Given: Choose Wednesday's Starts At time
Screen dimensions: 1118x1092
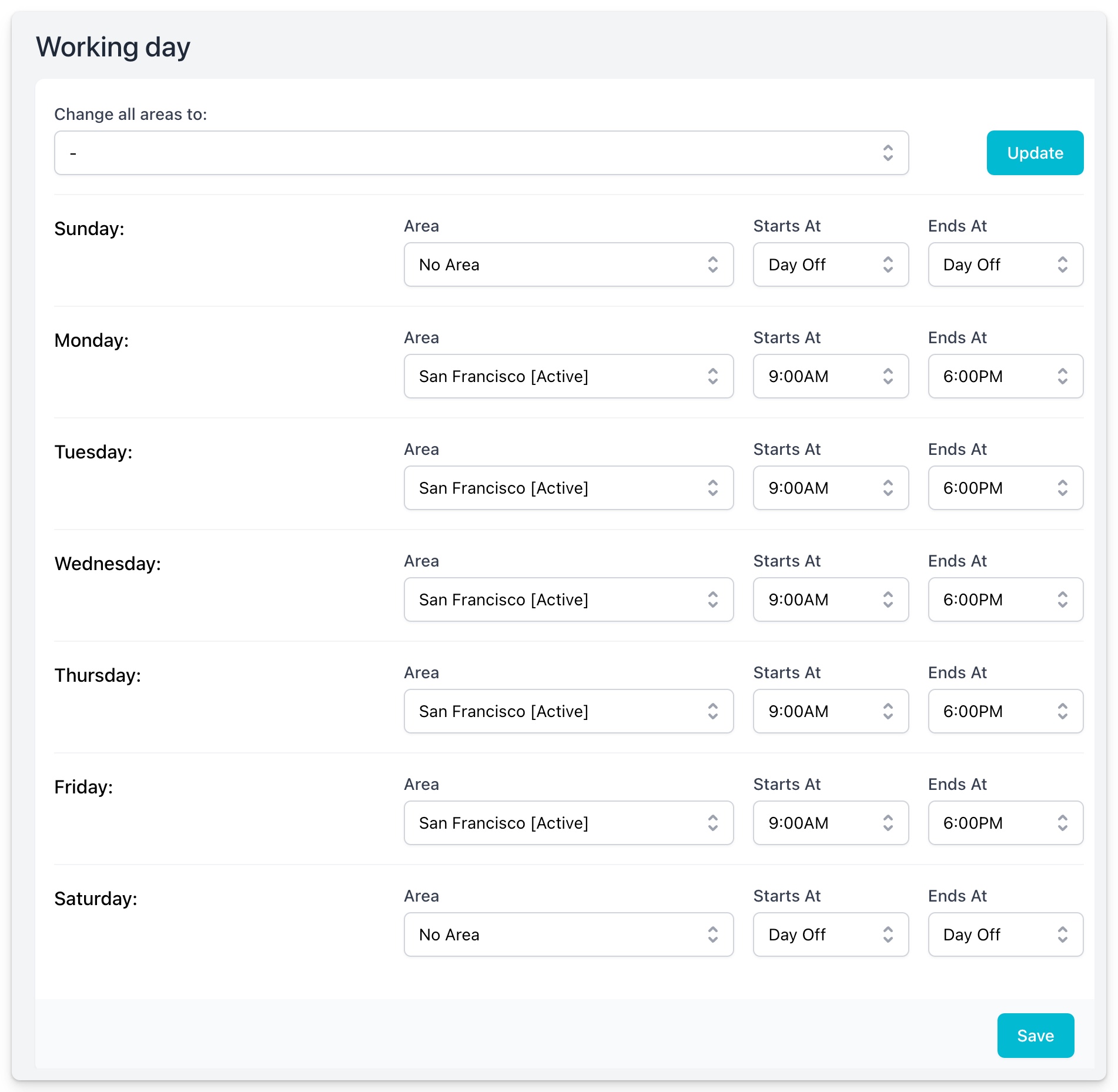Looking at the screenshot, I should coord(830,599).
